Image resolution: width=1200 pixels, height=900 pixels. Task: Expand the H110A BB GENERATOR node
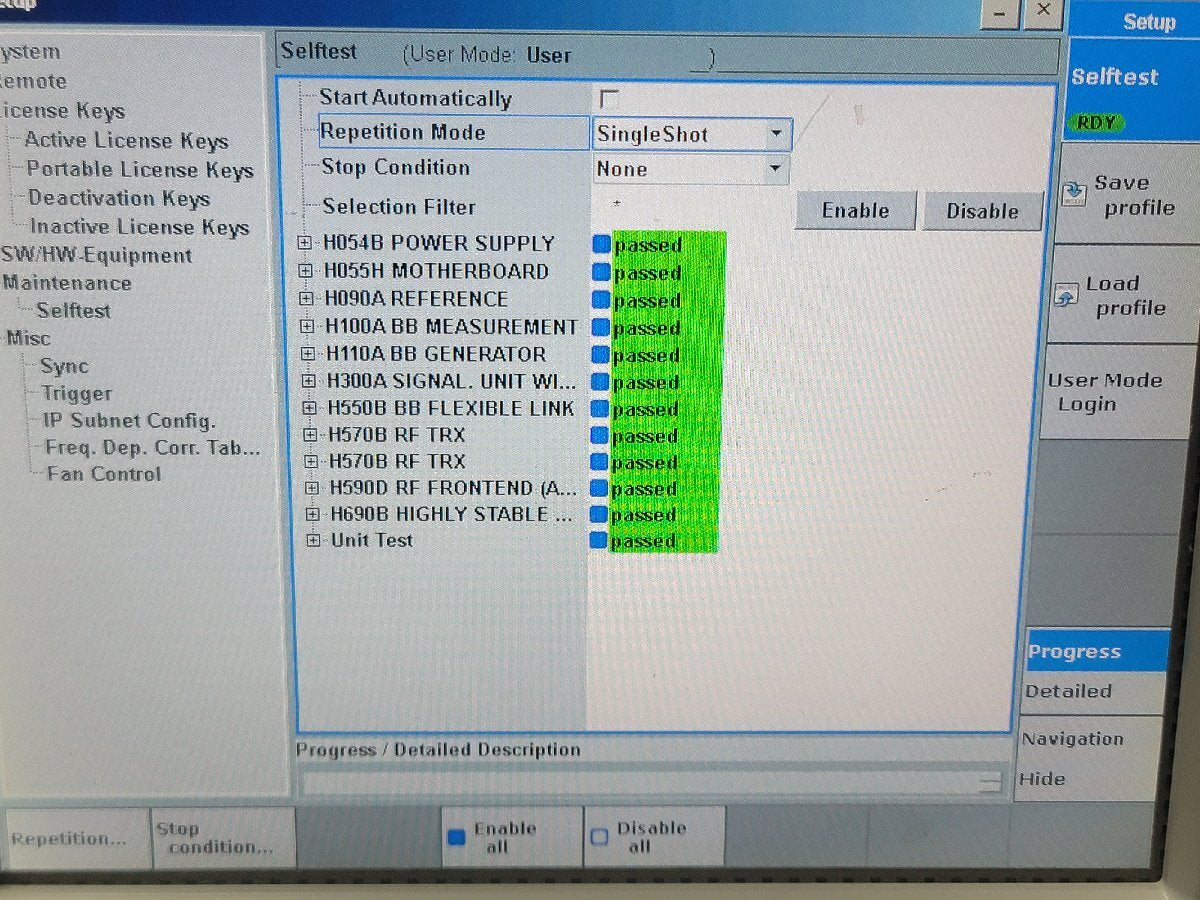(310, 355)
